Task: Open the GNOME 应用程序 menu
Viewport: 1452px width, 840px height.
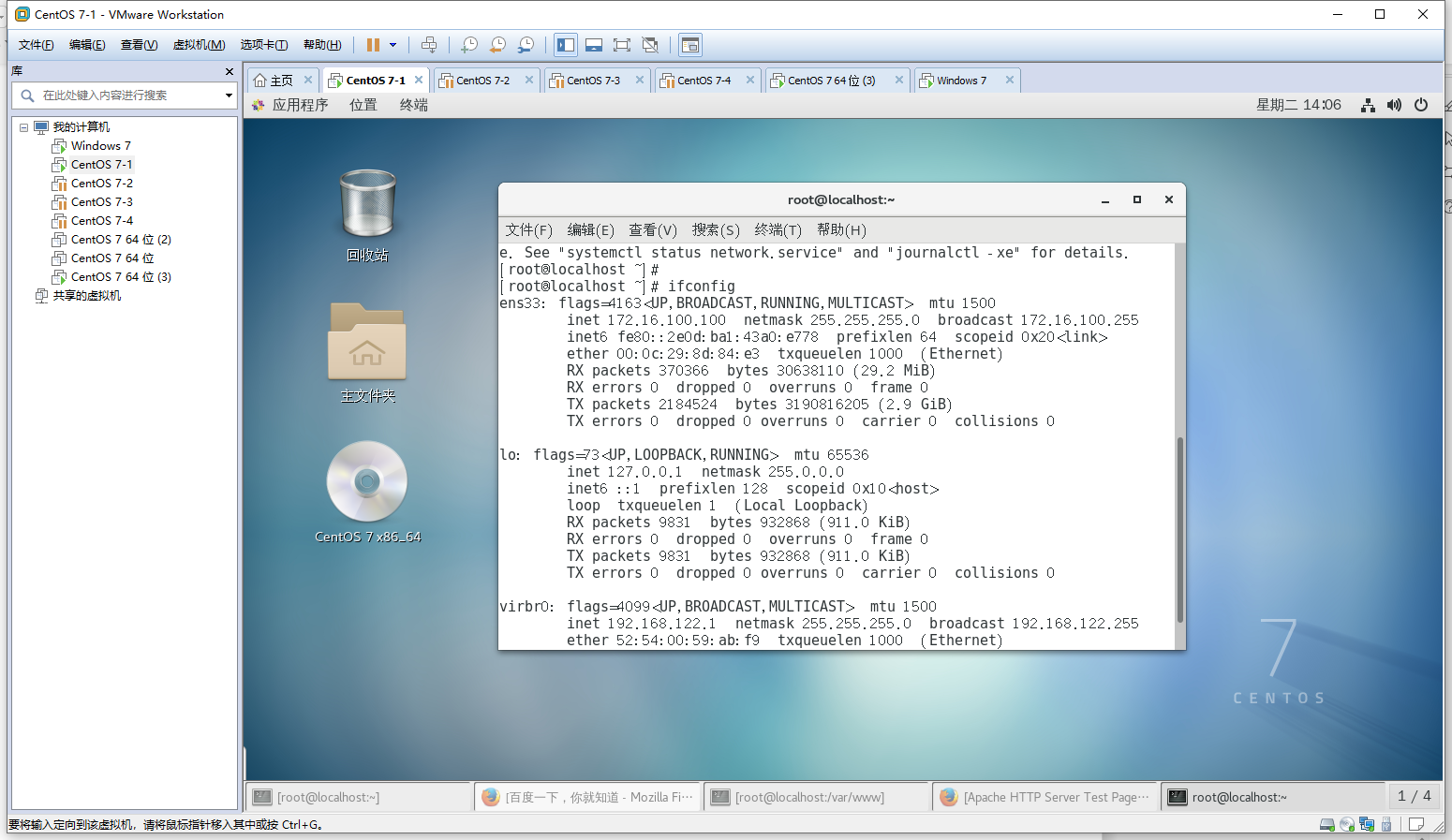Action: coord(291,105)
